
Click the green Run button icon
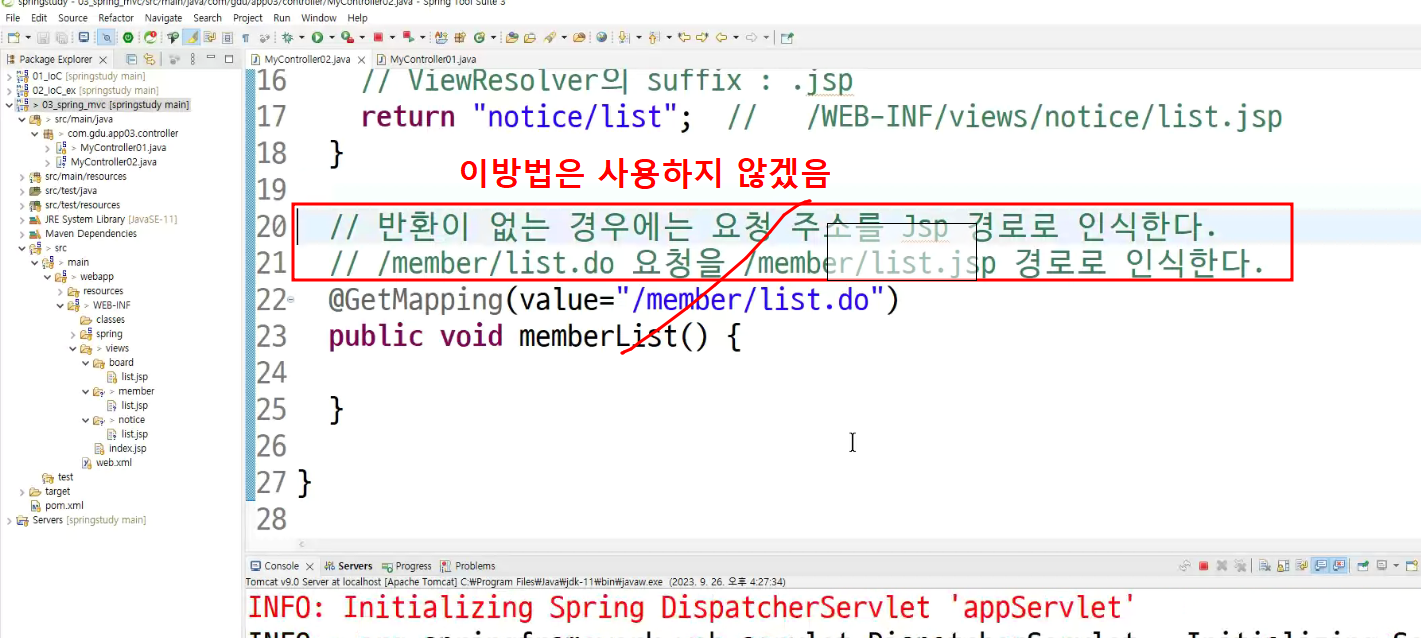(317, 38)
